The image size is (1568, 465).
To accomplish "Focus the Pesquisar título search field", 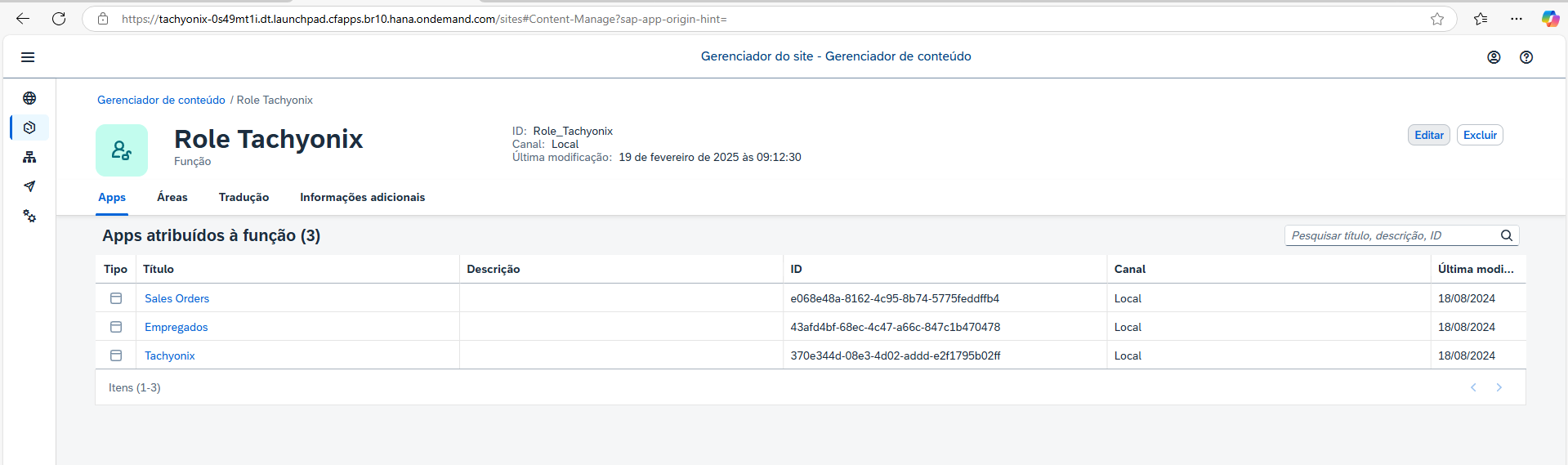I will [x=1393, y=235].
